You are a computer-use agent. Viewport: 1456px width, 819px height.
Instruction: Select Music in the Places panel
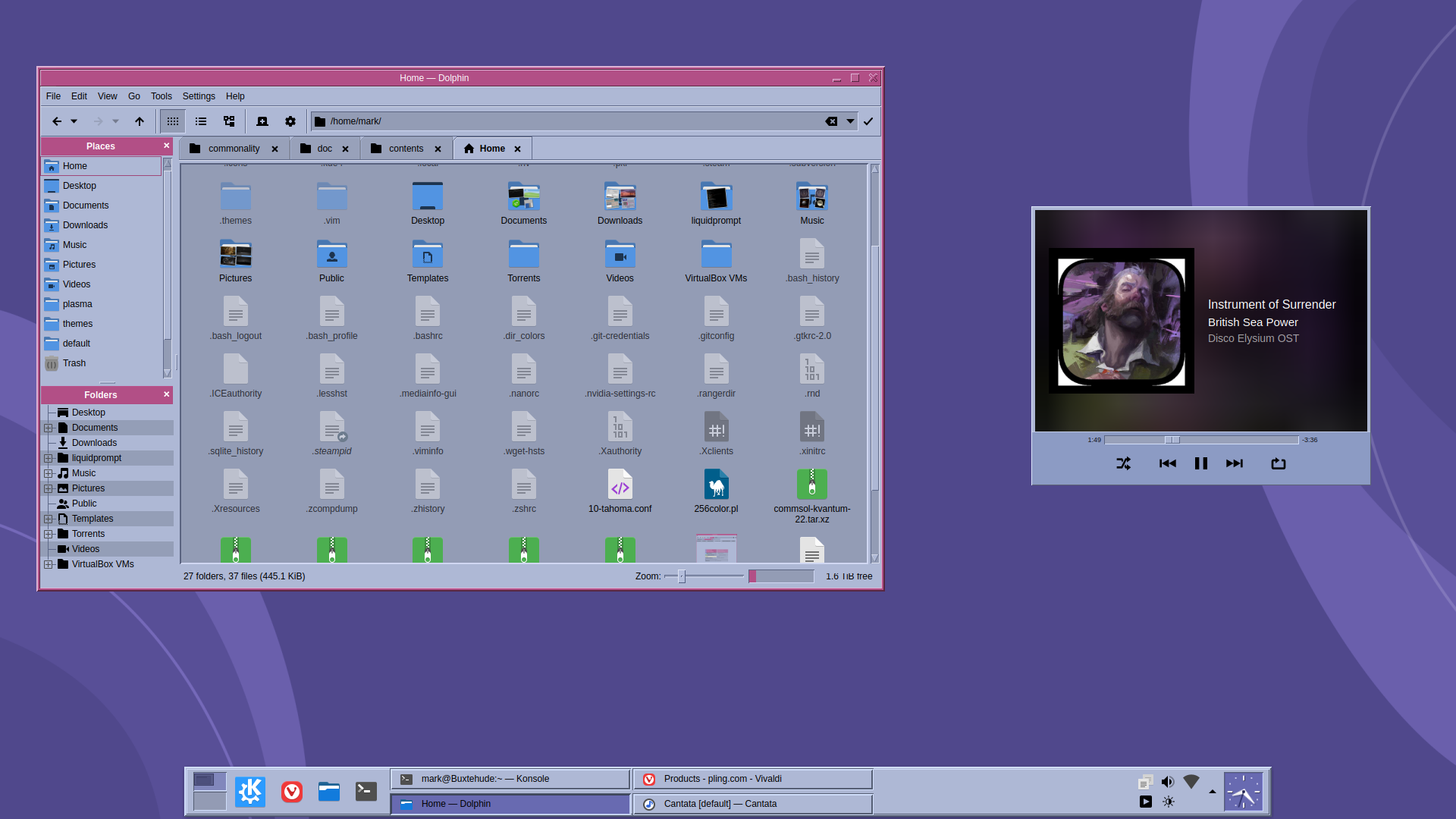(102, 245)
